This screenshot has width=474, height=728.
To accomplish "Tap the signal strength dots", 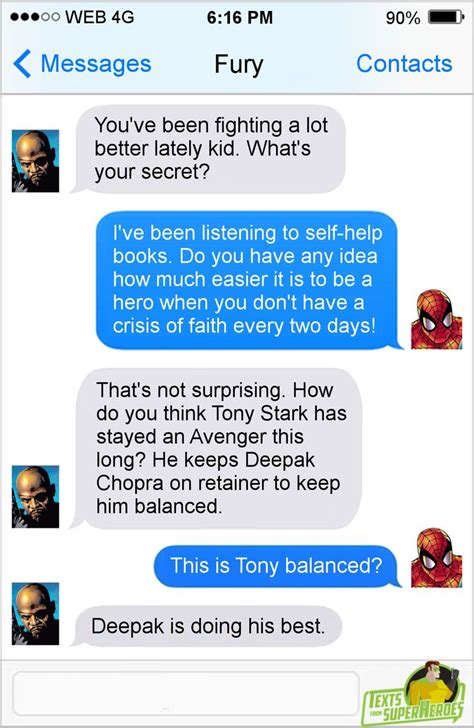I will [35, 17].
